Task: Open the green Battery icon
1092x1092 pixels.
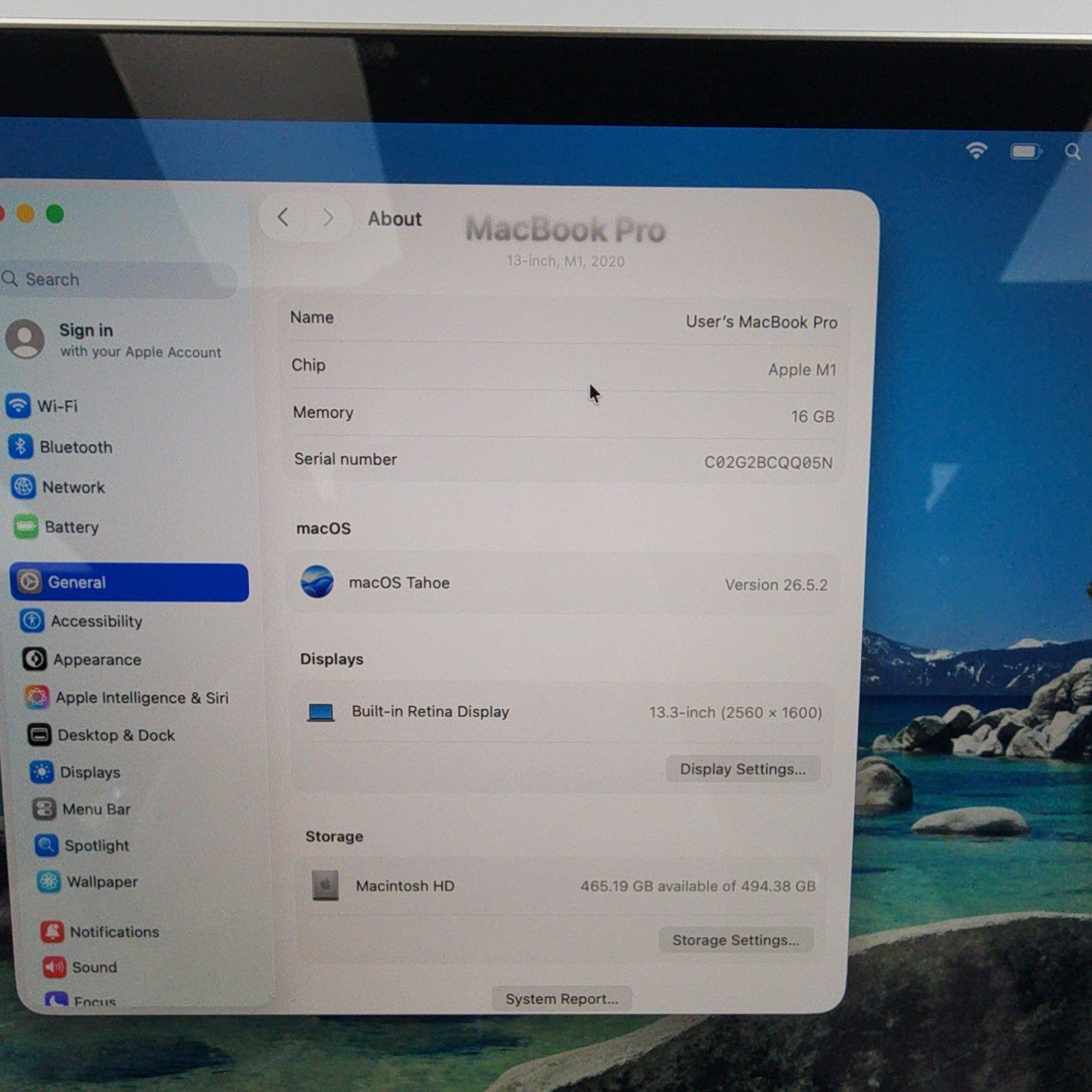Action: [x=25, y=526]
